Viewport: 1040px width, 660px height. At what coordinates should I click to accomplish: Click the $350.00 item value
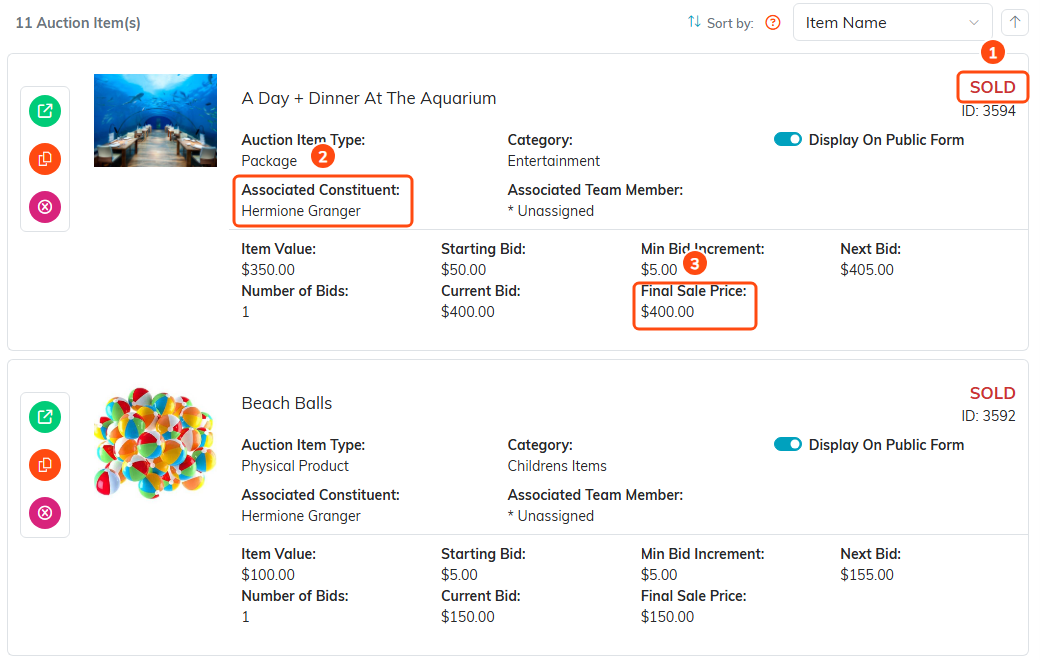[x=268, y=270]
